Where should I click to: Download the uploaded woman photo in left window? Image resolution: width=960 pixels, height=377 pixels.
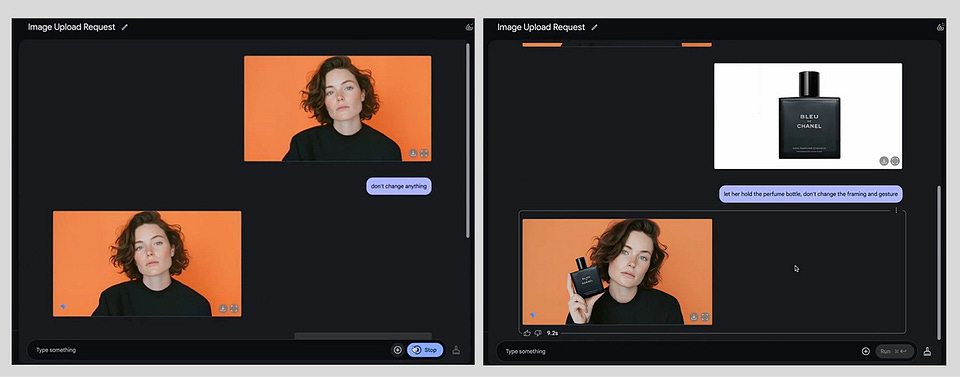[413, 154]
